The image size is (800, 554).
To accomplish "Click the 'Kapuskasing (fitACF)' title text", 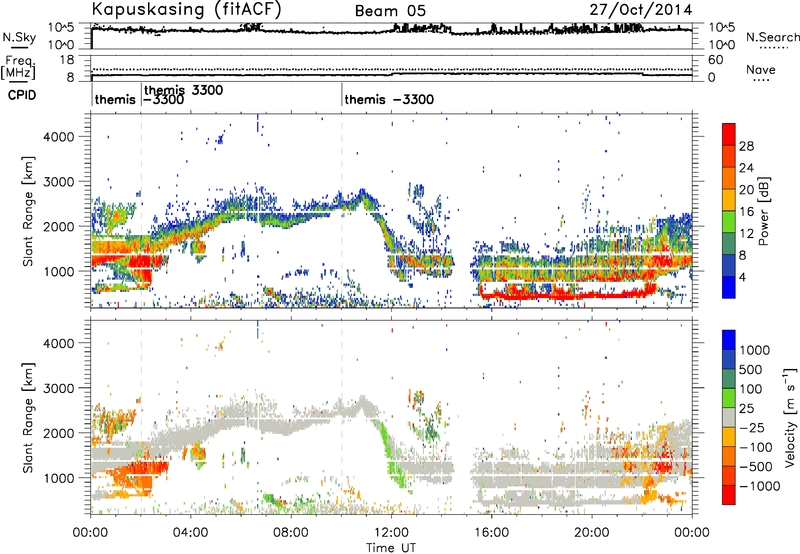I will click(x=186, y=10).
